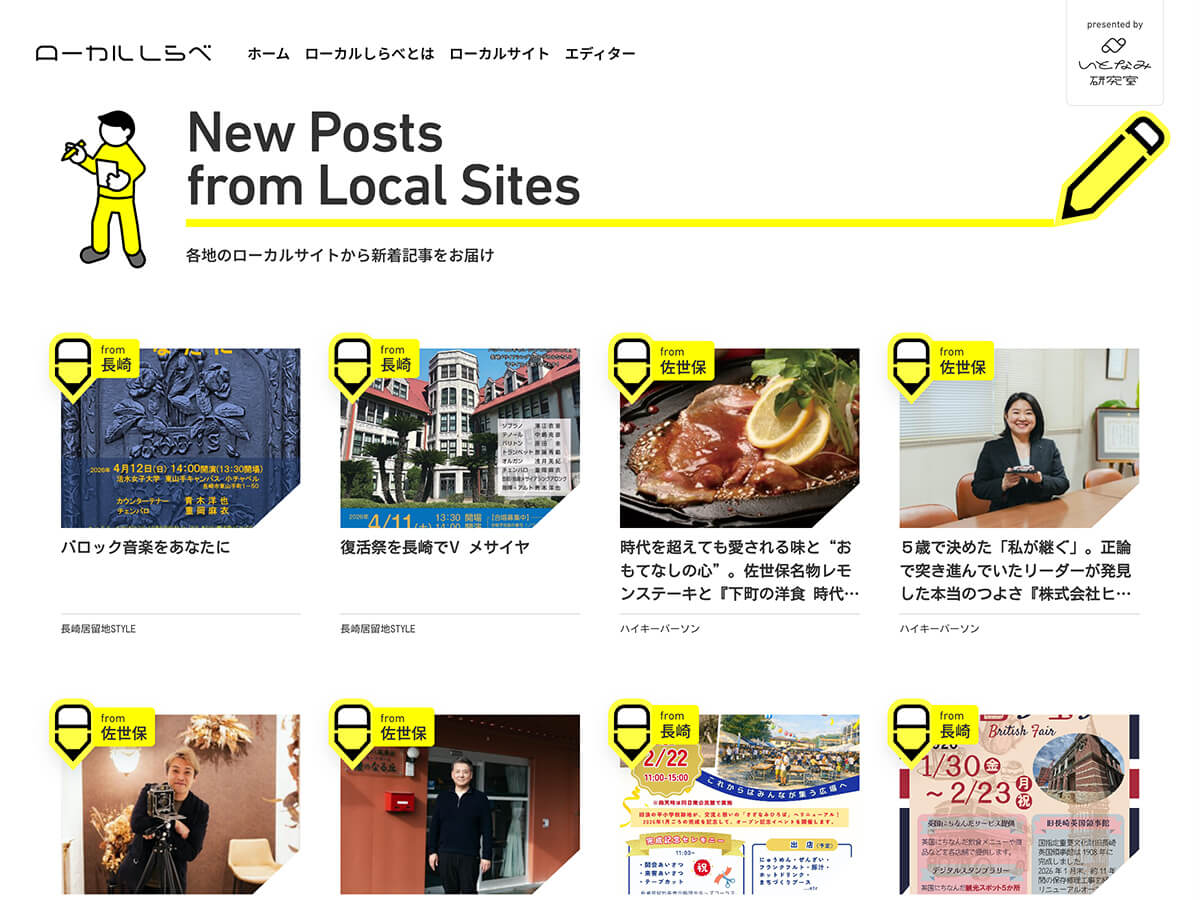
Task: Click the ローカルしらべ site logo
Action: pos(124,53)
